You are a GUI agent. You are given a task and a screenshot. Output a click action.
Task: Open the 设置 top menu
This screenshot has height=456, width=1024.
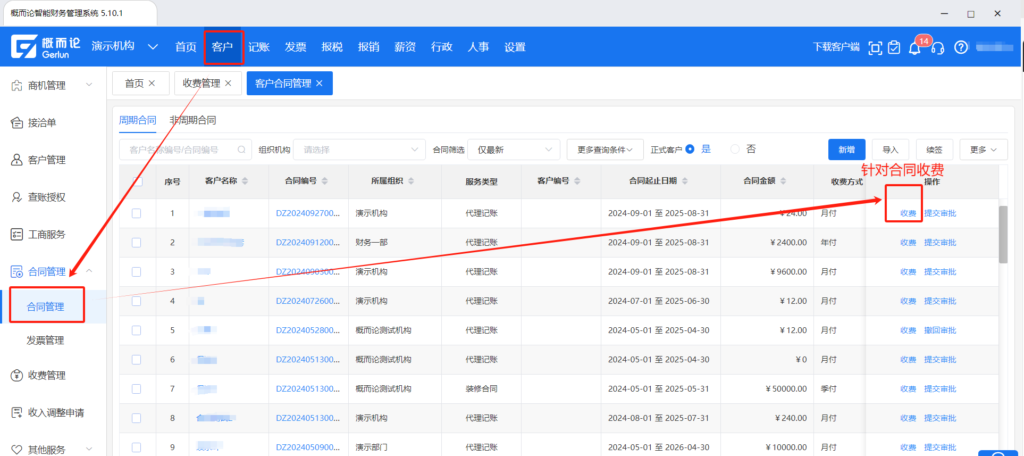515,46
